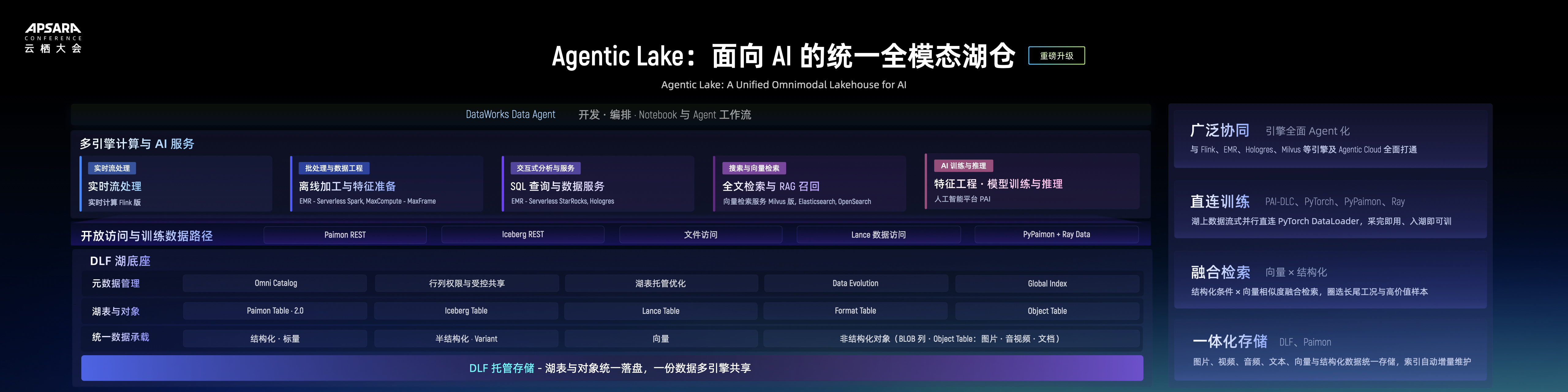Click the EMR - Serverless Spark, MaxCompute - MaxFrame line
The image size is (1568, 392).
(367, 202)
